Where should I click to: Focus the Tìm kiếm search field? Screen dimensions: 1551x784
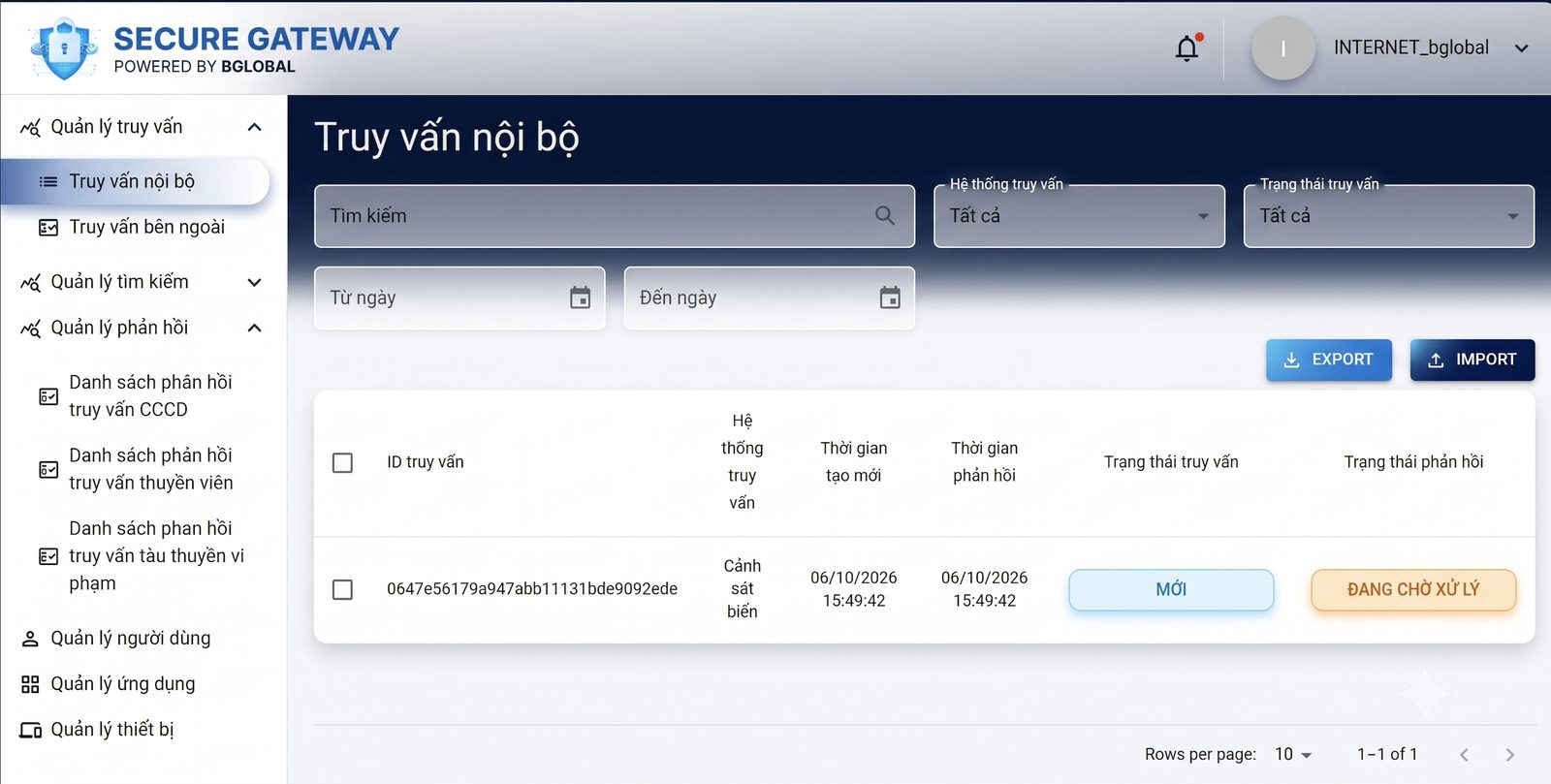click(615, 216)
